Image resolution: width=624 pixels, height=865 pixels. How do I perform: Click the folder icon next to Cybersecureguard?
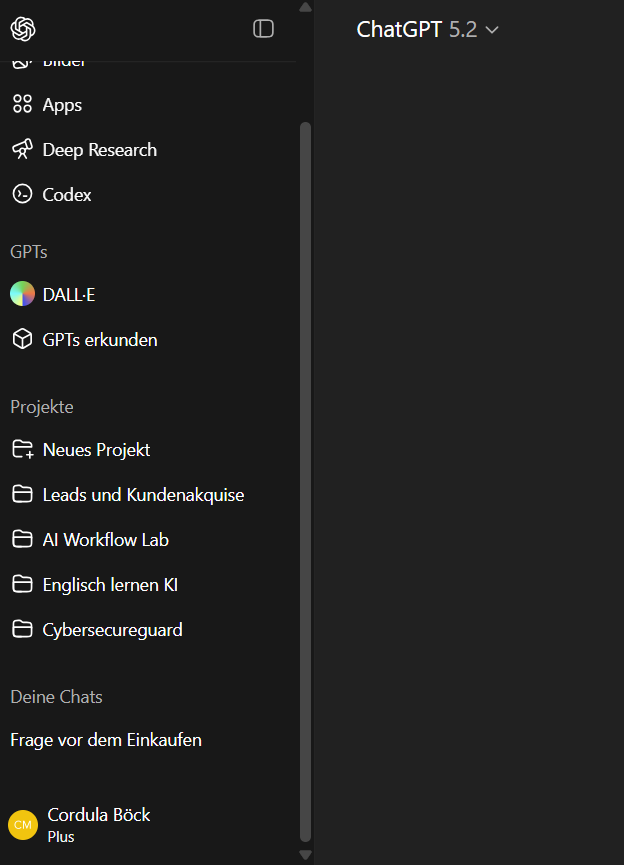point(22,629)
